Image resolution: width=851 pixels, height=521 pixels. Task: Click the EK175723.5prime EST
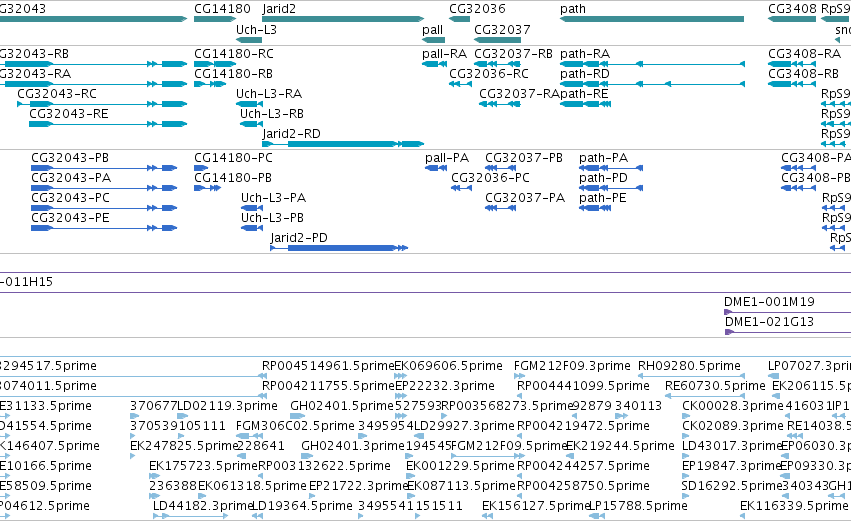tap(204, 466)
